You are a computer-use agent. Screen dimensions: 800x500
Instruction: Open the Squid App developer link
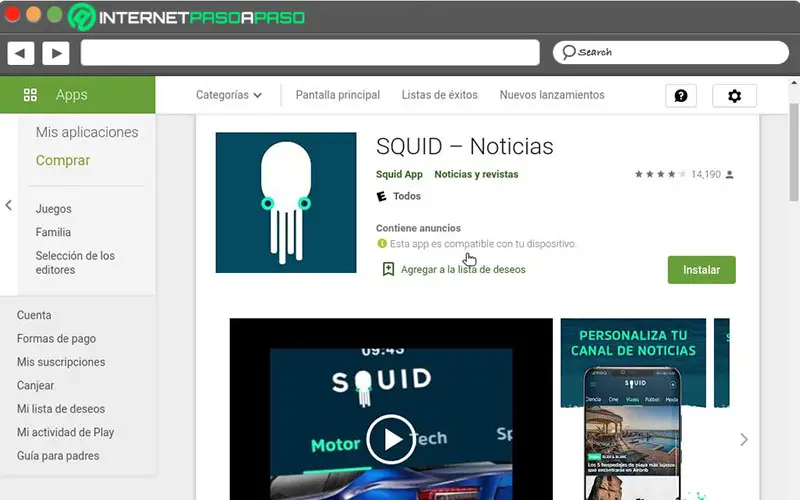click(399, 174)
